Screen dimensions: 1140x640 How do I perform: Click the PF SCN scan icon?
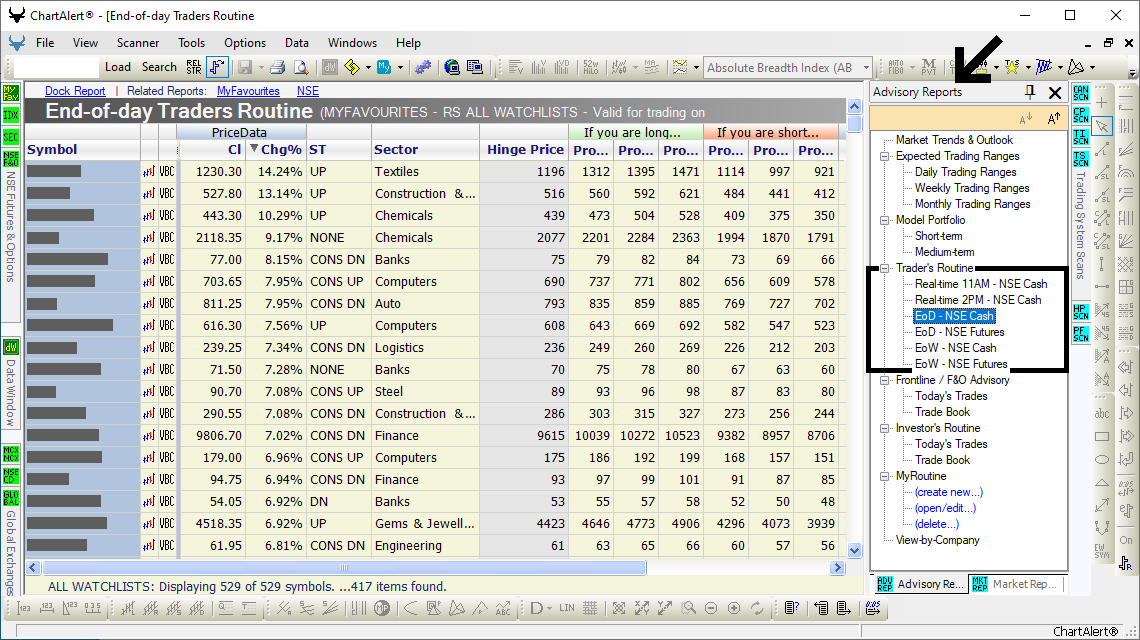tap(1081, 334)
